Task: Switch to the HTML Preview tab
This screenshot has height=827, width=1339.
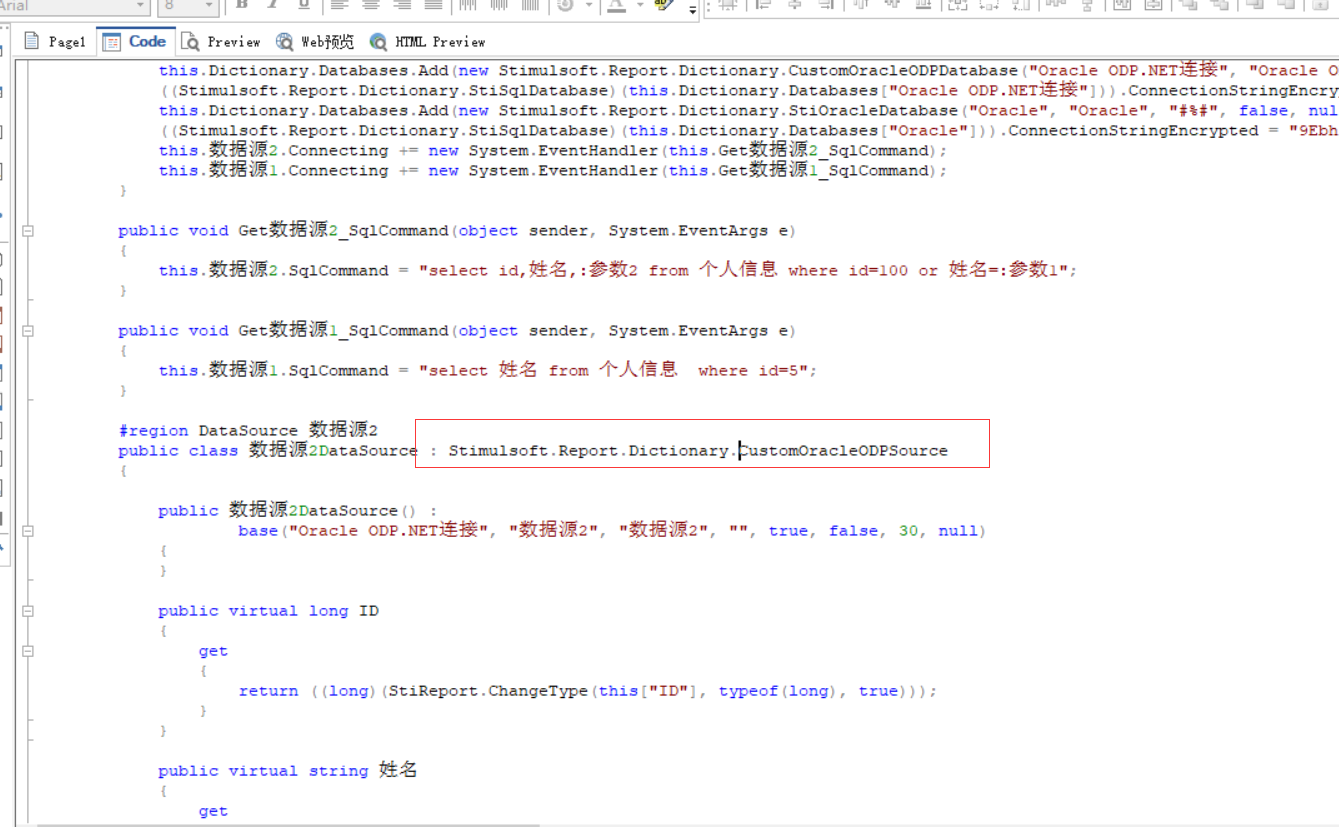Action: pos(428,42)
